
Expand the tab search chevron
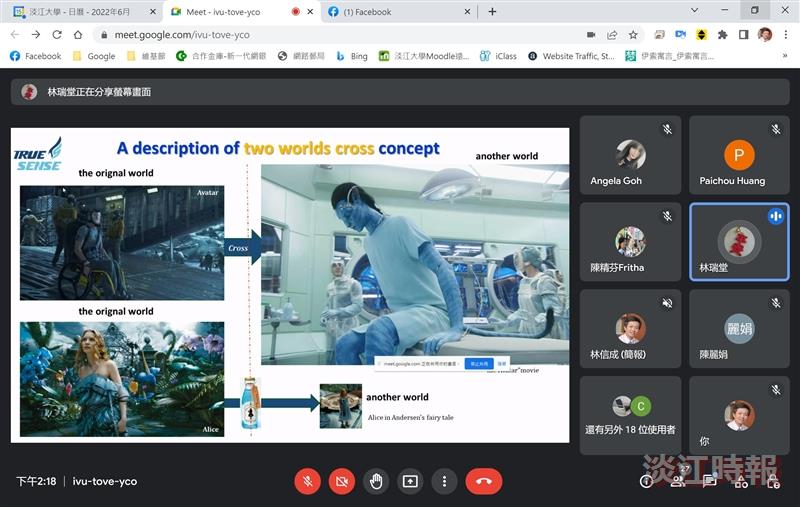pos(694,10)
